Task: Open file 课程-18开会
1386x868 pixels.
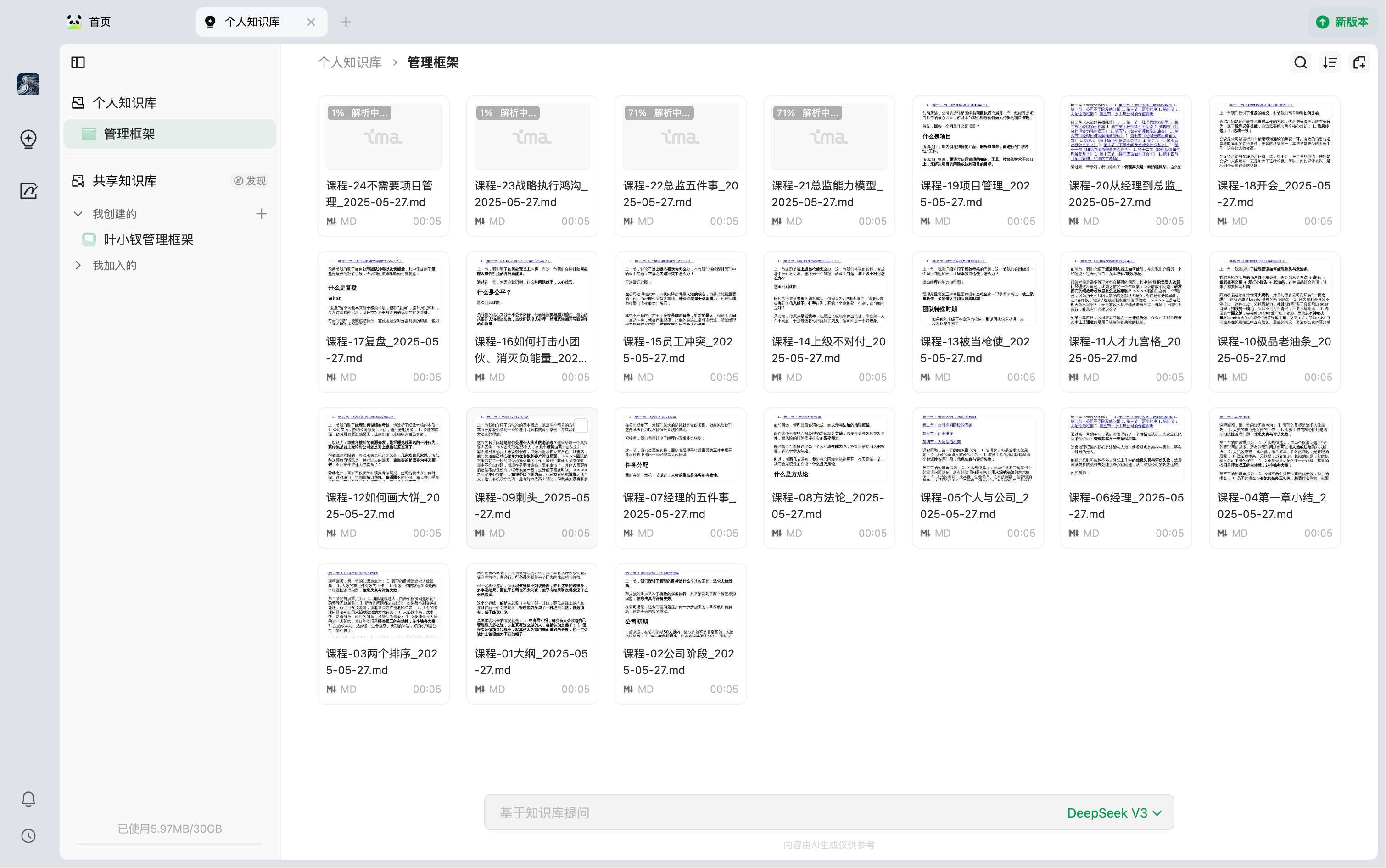Action: tap(1274, 166)
